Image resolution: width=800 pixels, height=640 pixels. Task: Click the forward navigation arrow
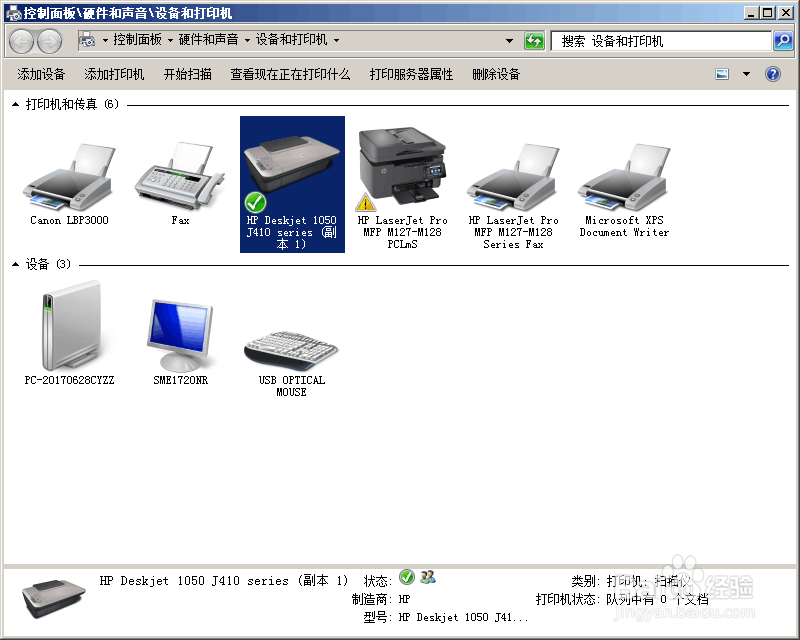click(49, 41)
